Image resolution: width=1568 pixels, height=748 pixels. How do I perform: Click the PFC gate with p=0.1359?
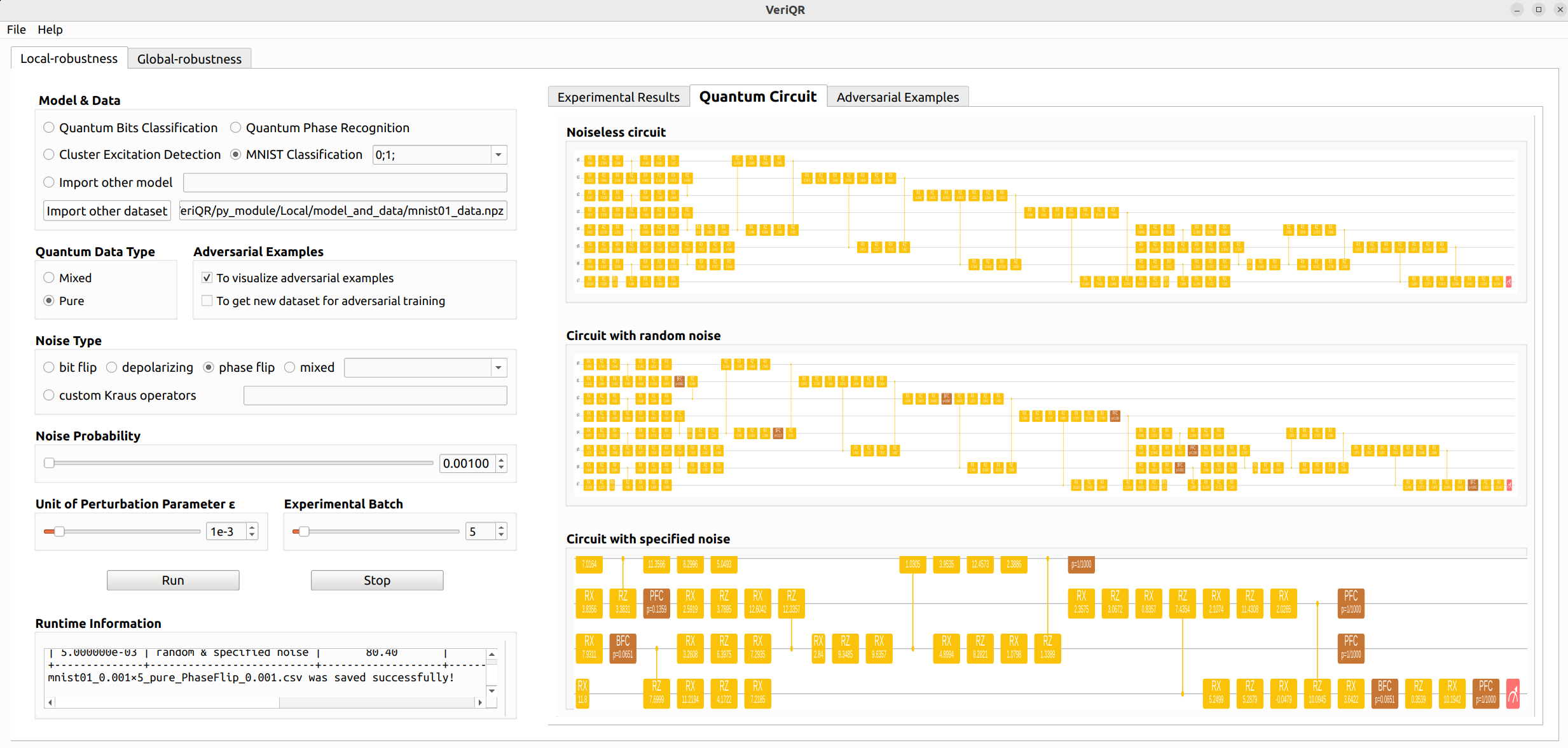(x=656, y=602)
